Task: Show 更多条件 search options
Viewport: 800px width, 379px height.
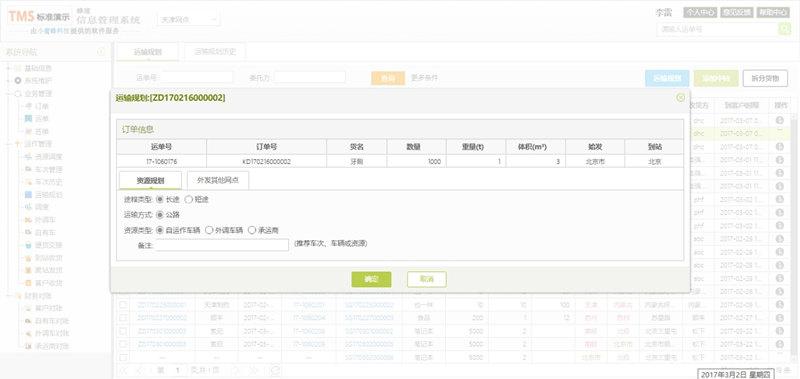Action: tap(424, 78)
